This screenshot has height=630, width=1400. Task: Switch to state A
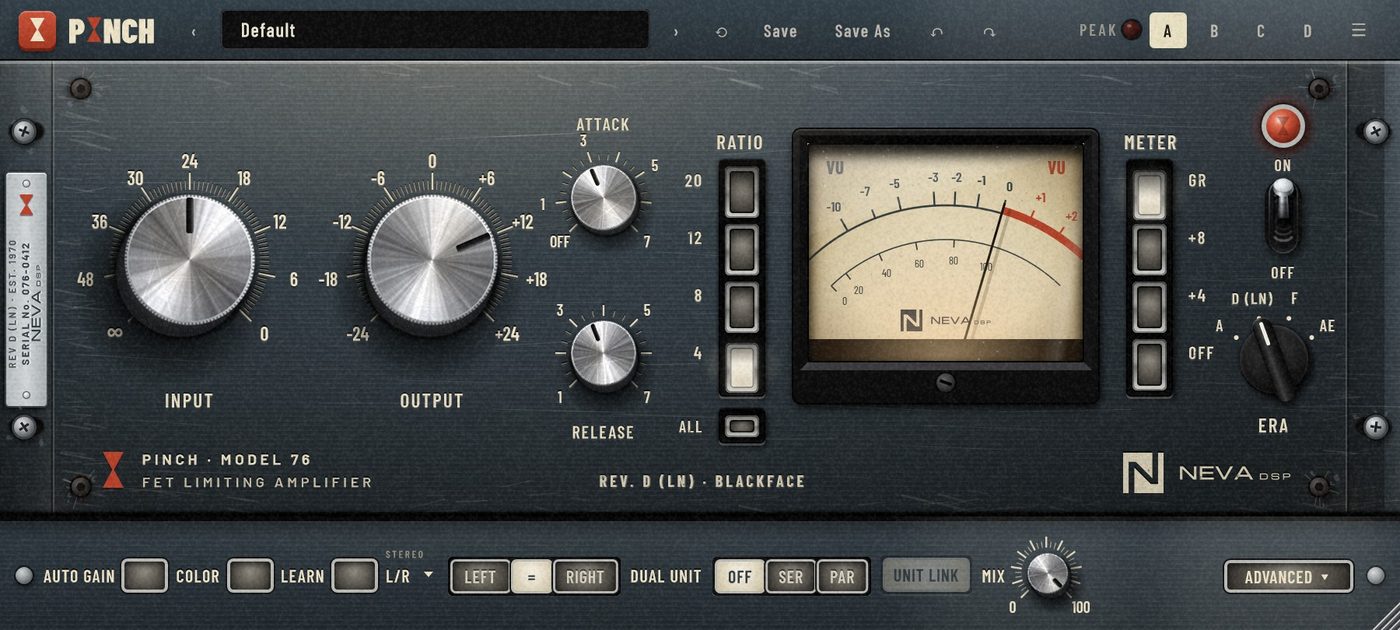1167,30
